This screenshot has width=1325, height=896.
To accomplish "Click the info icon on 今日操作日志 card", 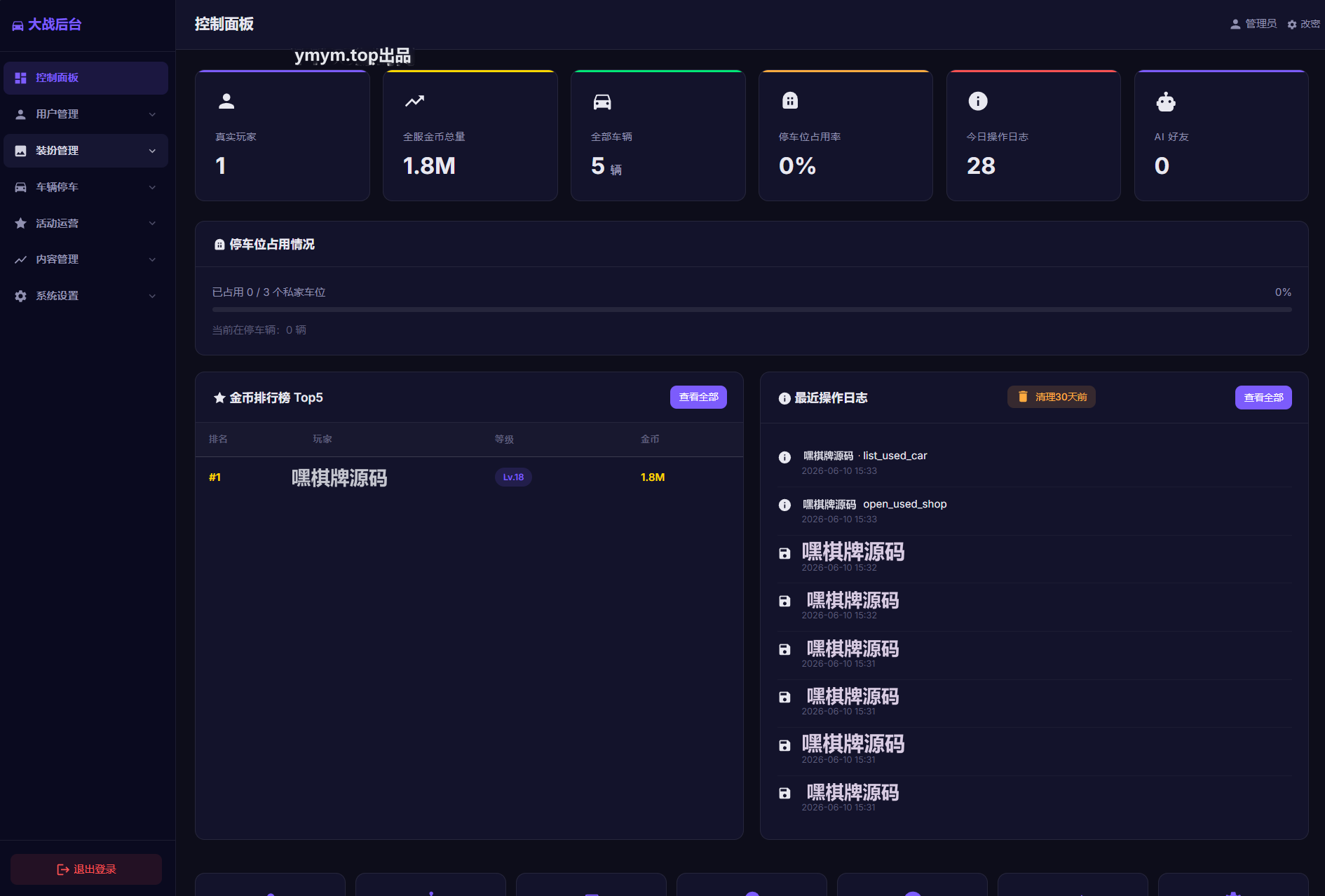I will (978, 101).
